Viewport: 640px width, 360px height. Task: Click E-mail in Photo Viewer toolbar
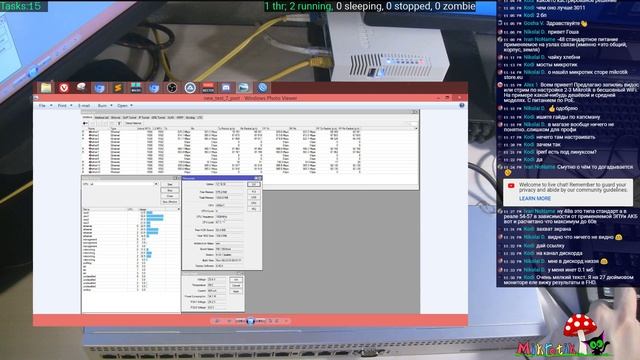[x=84, y=106]
